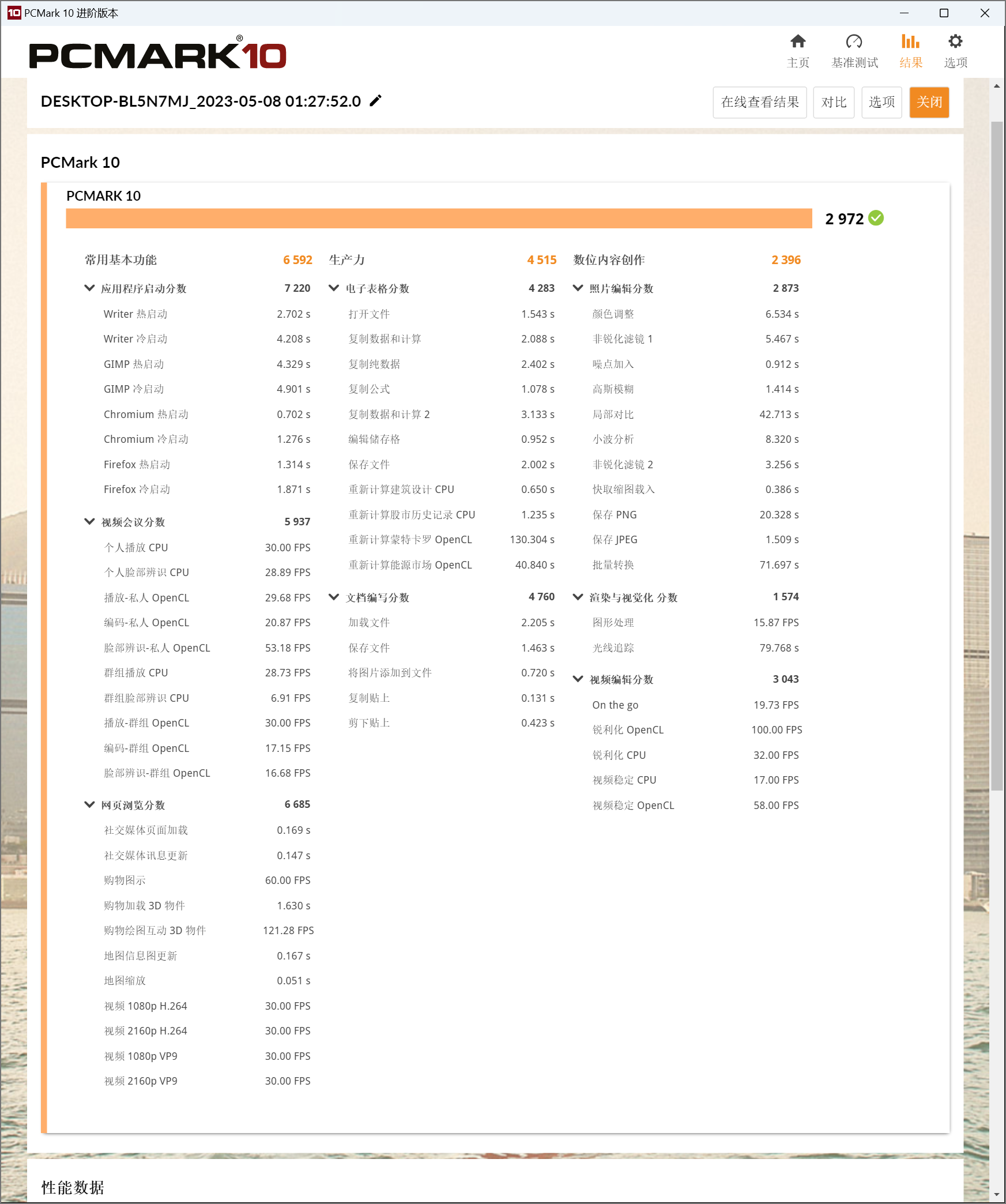Collapse the 文档编写分数 section
Viewport: 1006px width, 1204px height.
pyautogui.click(x=334, y=597)
